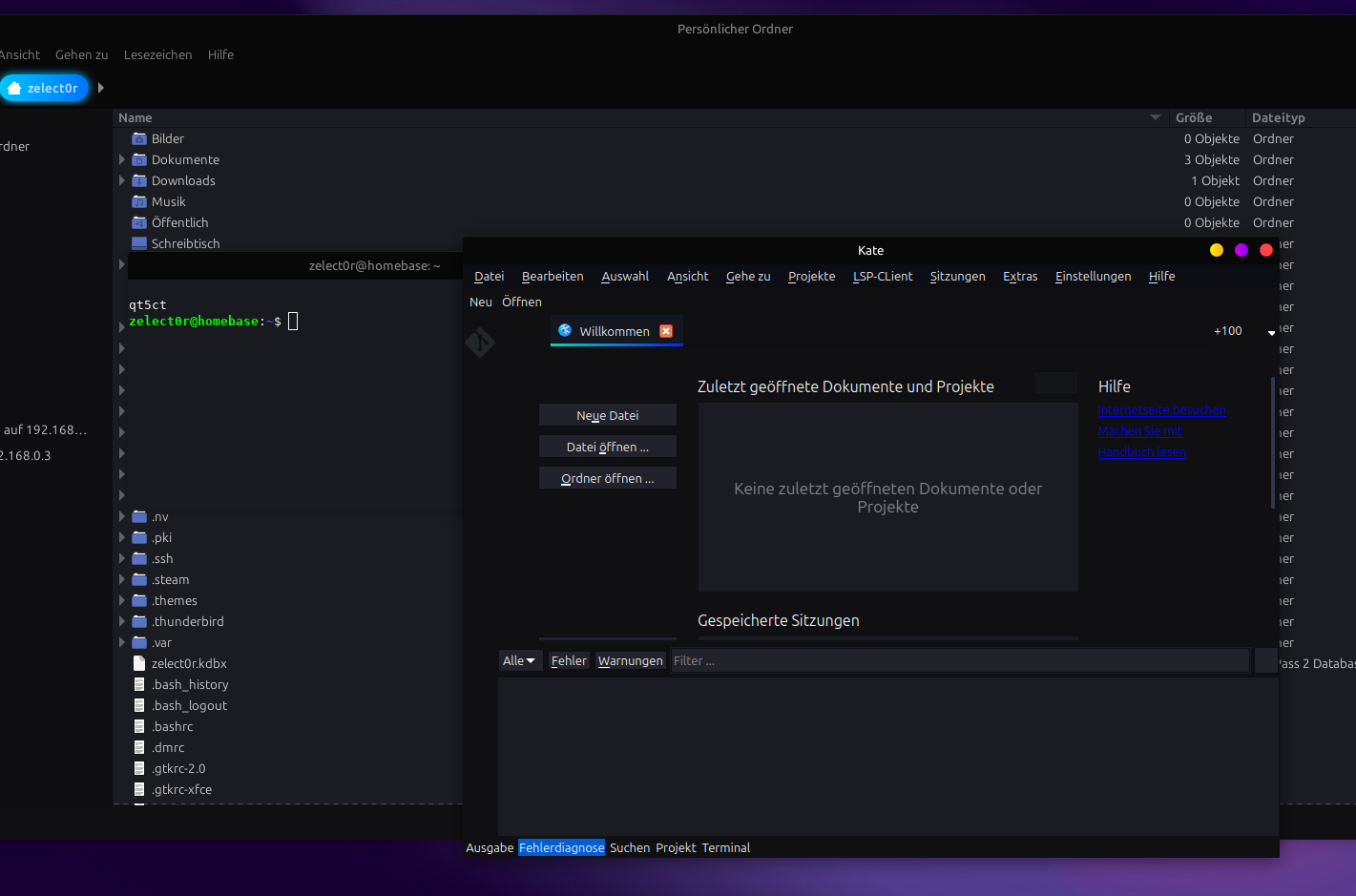Click the .bash_logout file icon

point(139,705)
